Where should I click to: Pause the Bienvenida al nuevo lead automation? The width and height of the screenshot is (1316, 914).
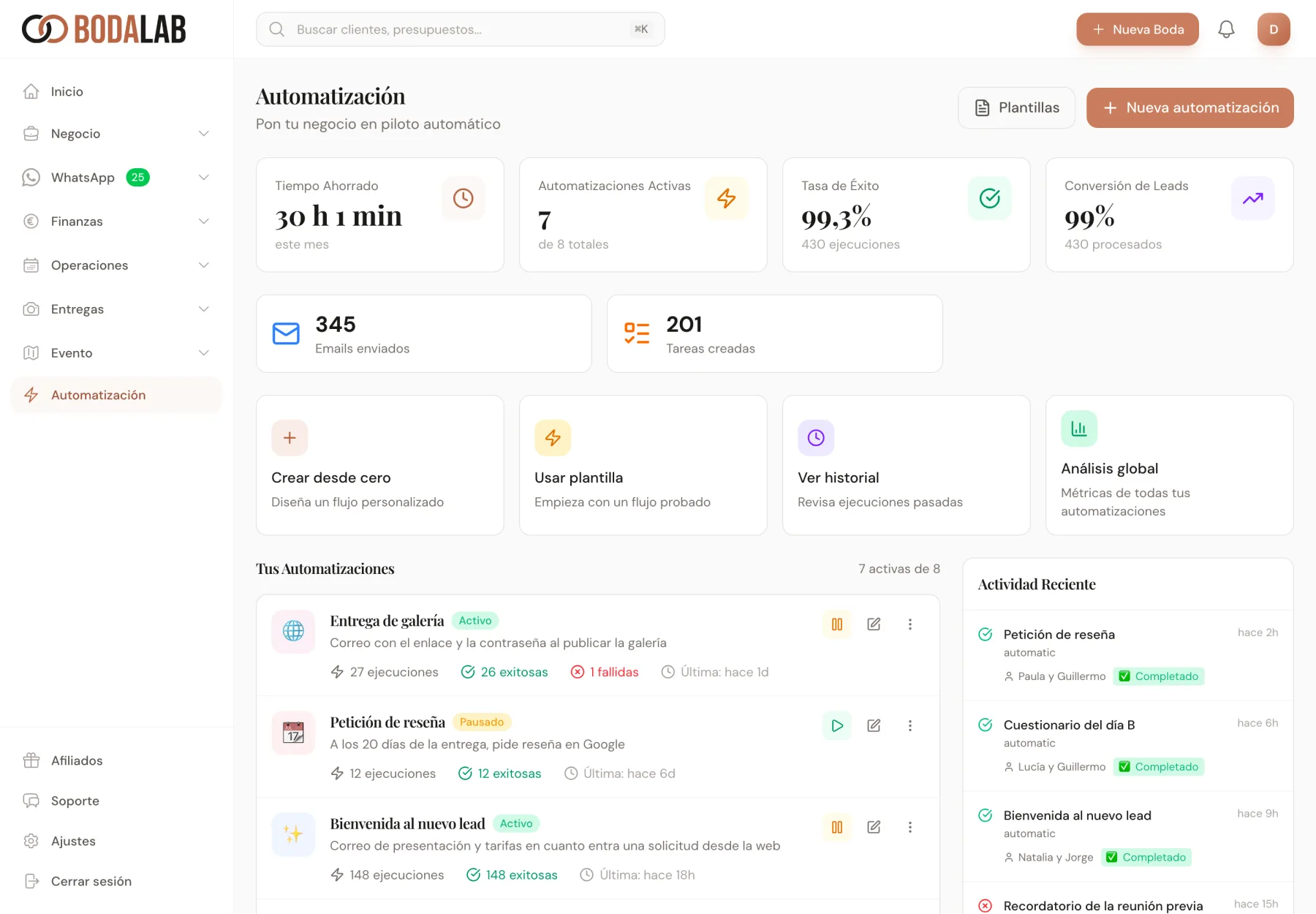[x=837, y=827]
